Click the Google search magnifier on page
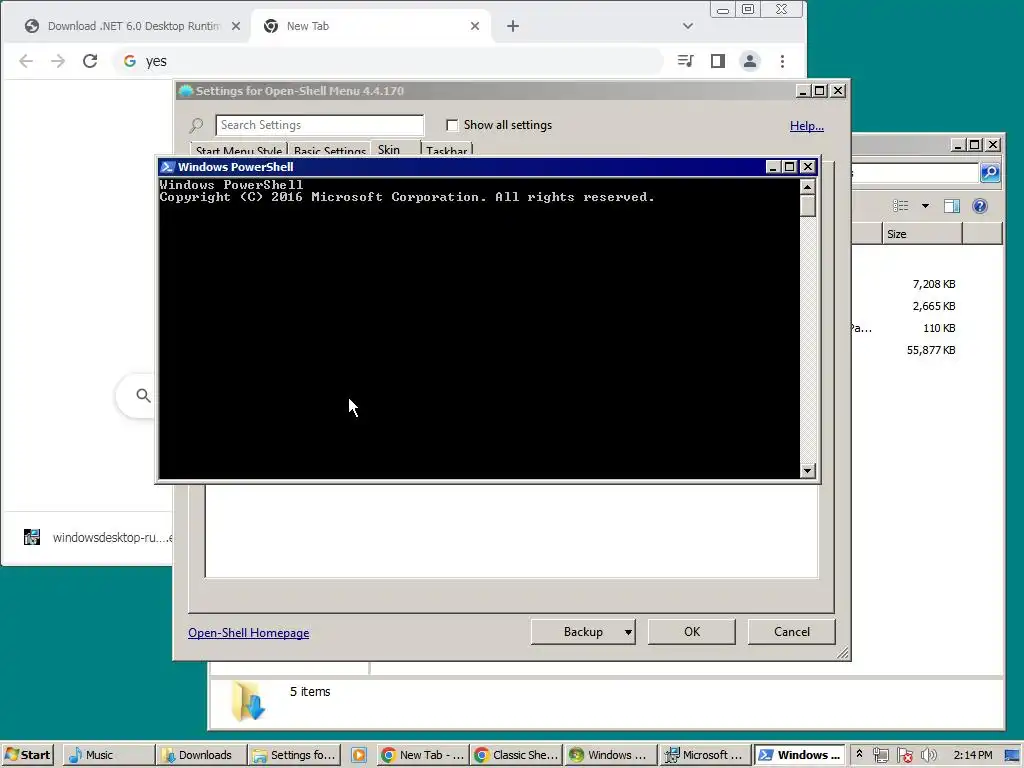Image resolution: width=1024 pixels, height=768 pixels. [x=144, y=395]
